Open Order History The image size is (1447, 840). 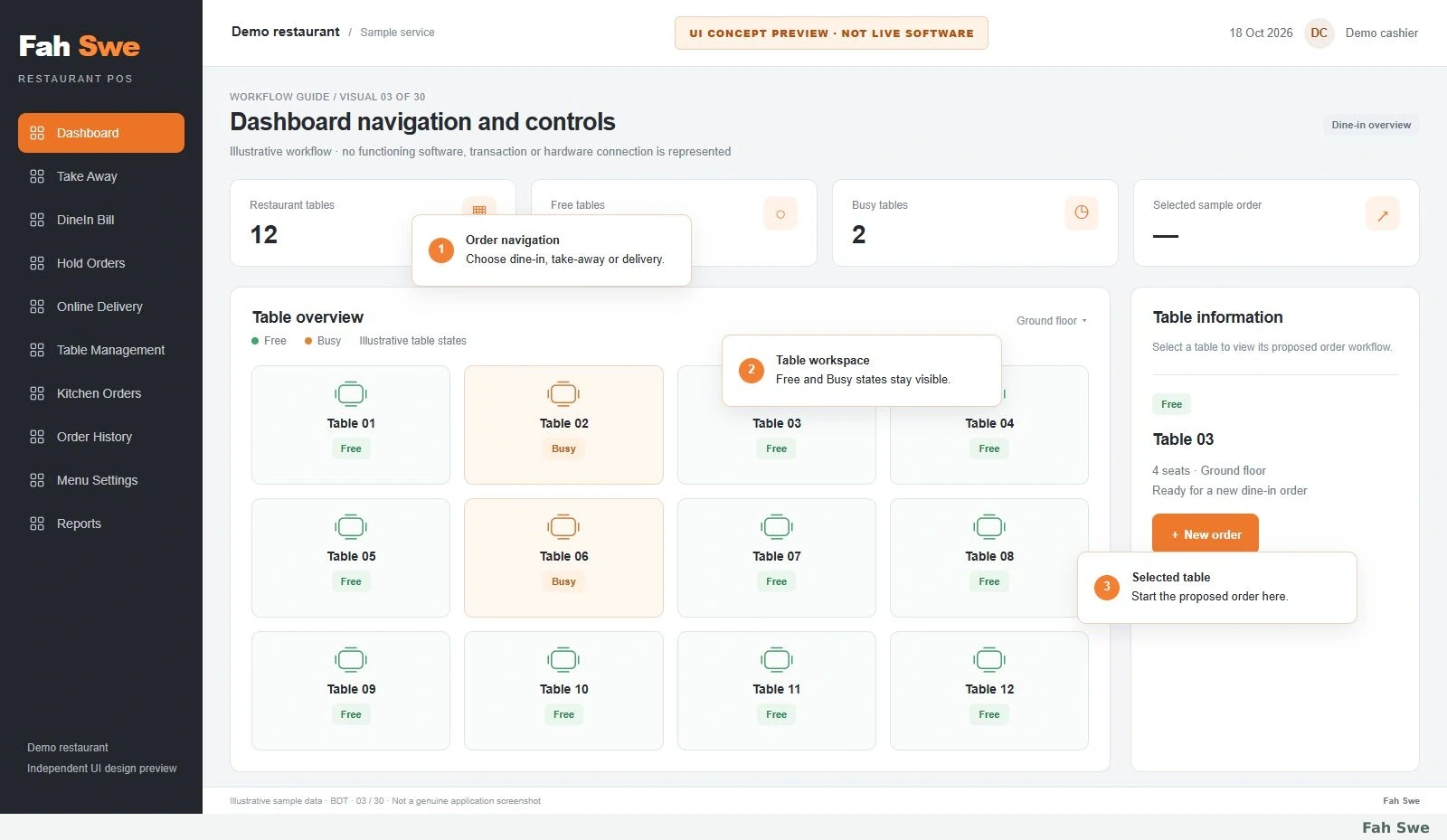pos(101,437)
